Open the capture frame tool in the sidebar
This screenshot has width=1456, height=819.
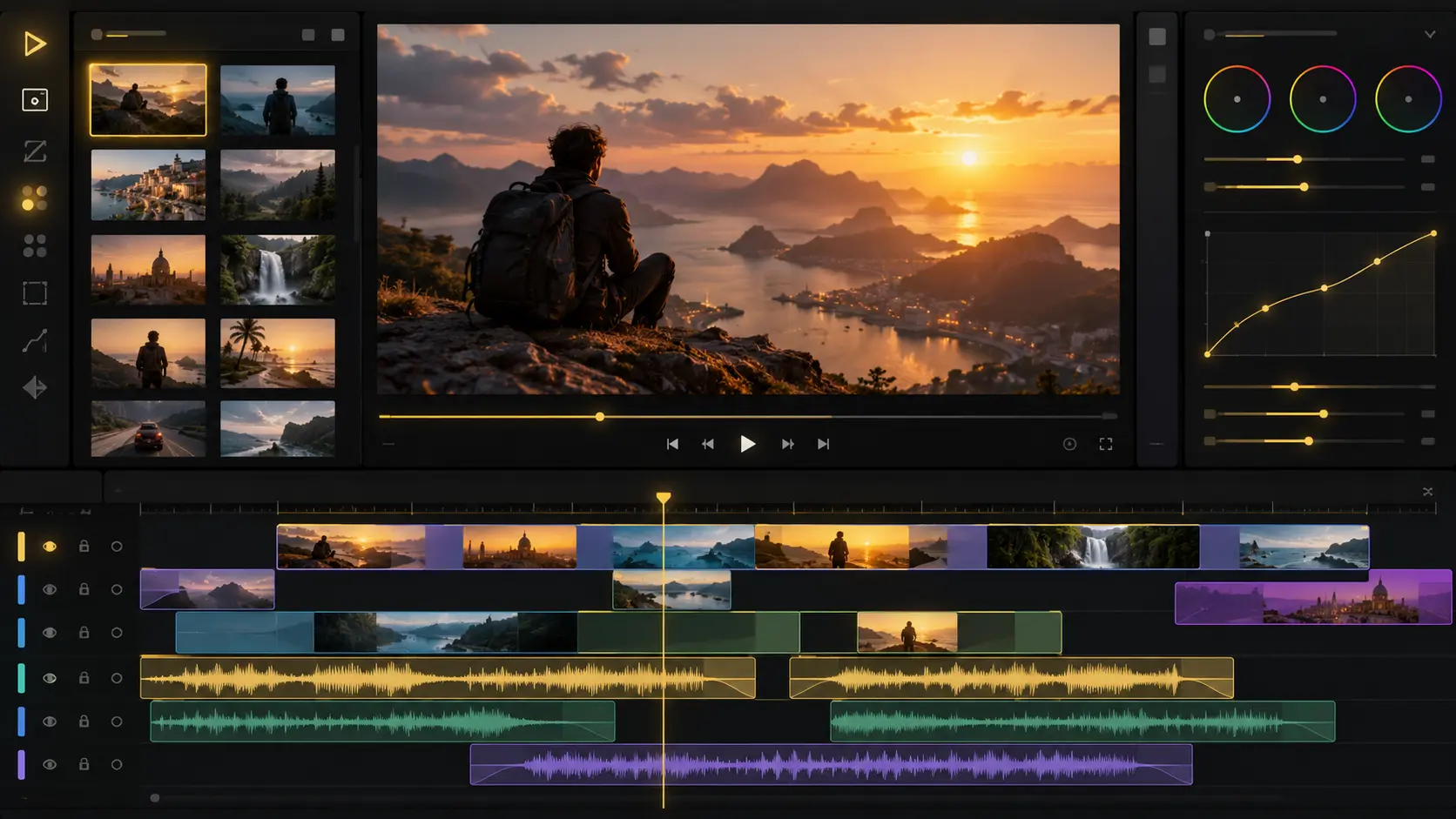click(35, 100)
